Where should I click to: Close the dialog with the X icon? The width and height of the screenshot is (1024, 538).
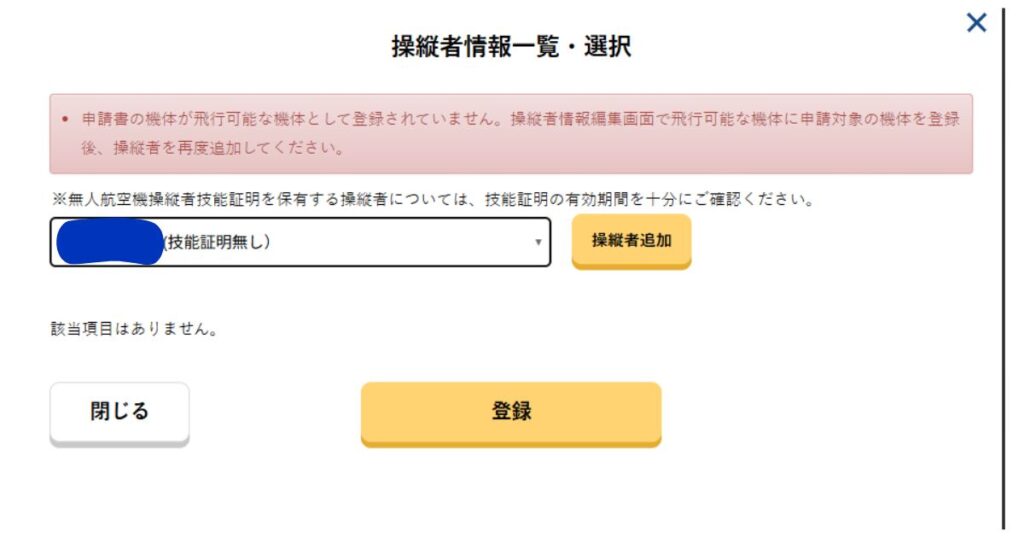[x=976, y=23]
